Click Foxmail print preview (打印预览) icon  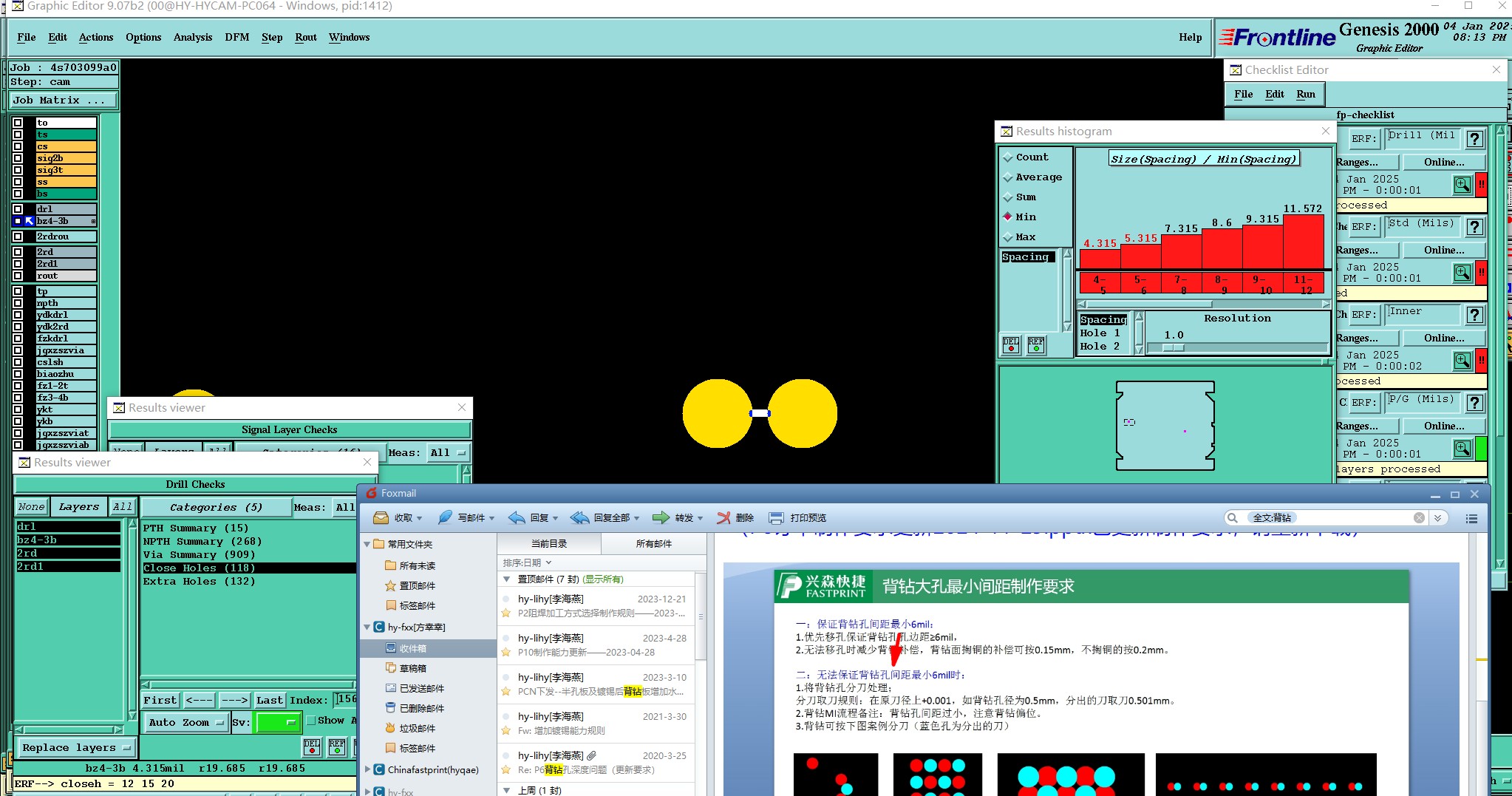click(776, 518)
